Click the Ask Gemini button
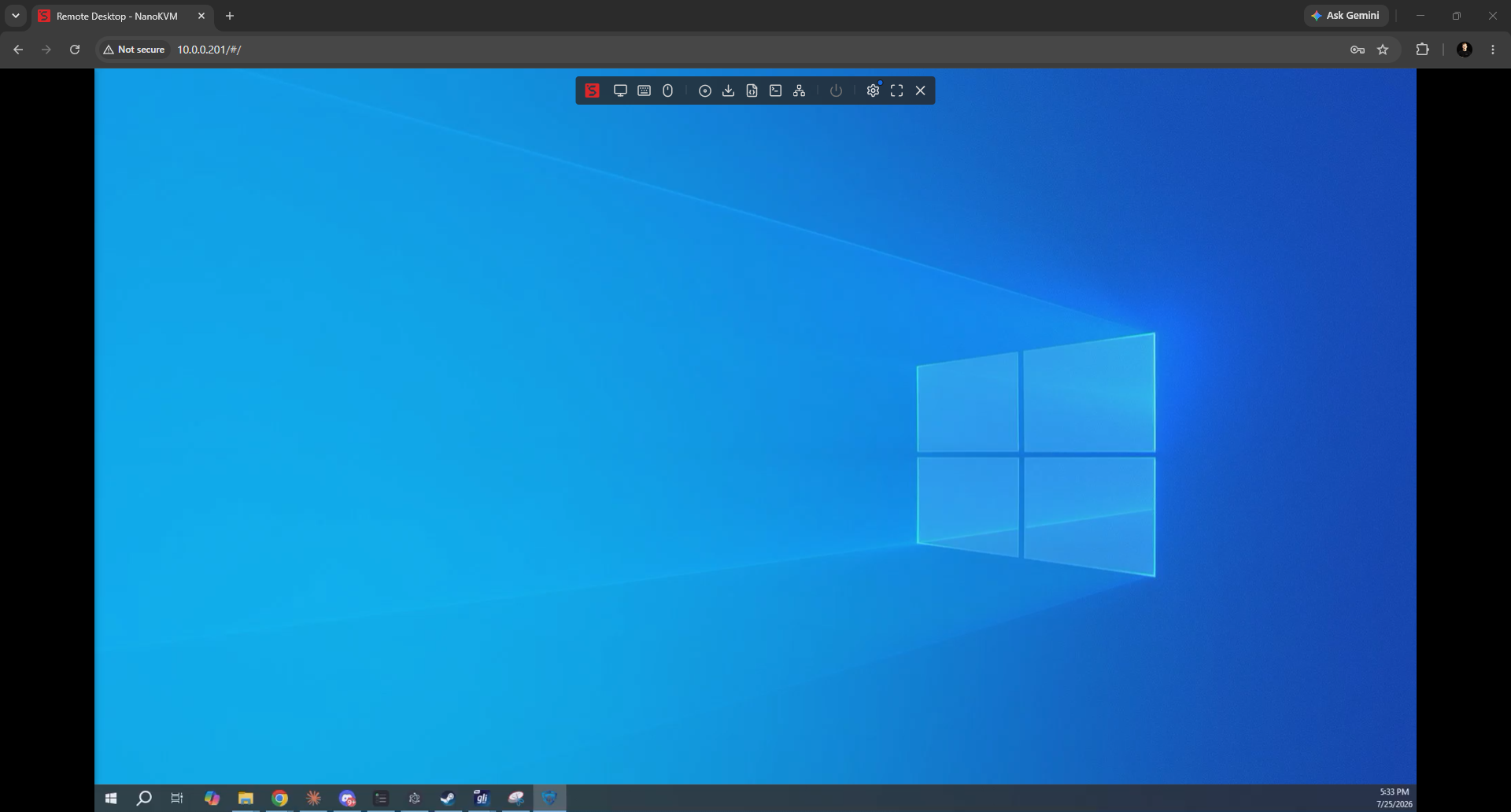 (1346, 16)
